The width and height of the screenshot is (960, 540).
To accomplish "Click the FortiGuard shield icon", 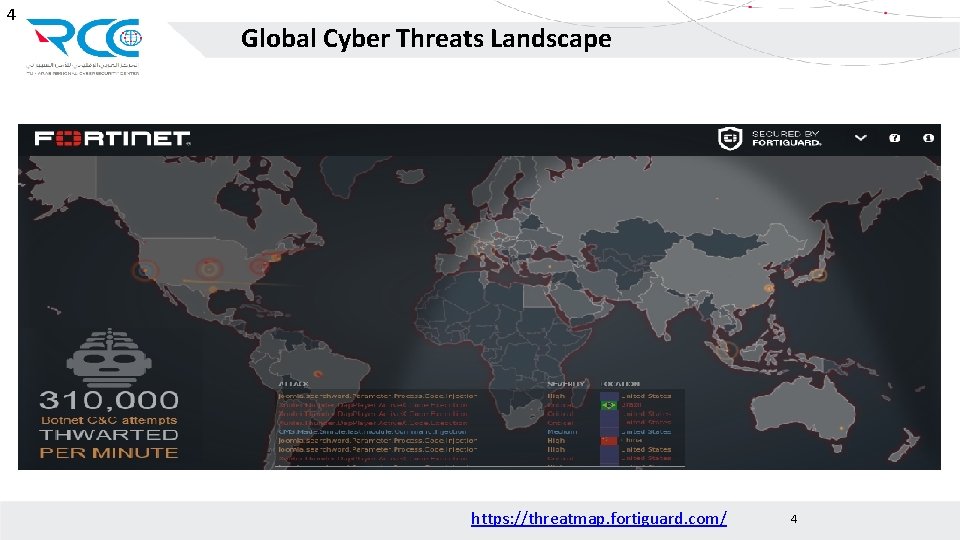I will tap(730, 138).
